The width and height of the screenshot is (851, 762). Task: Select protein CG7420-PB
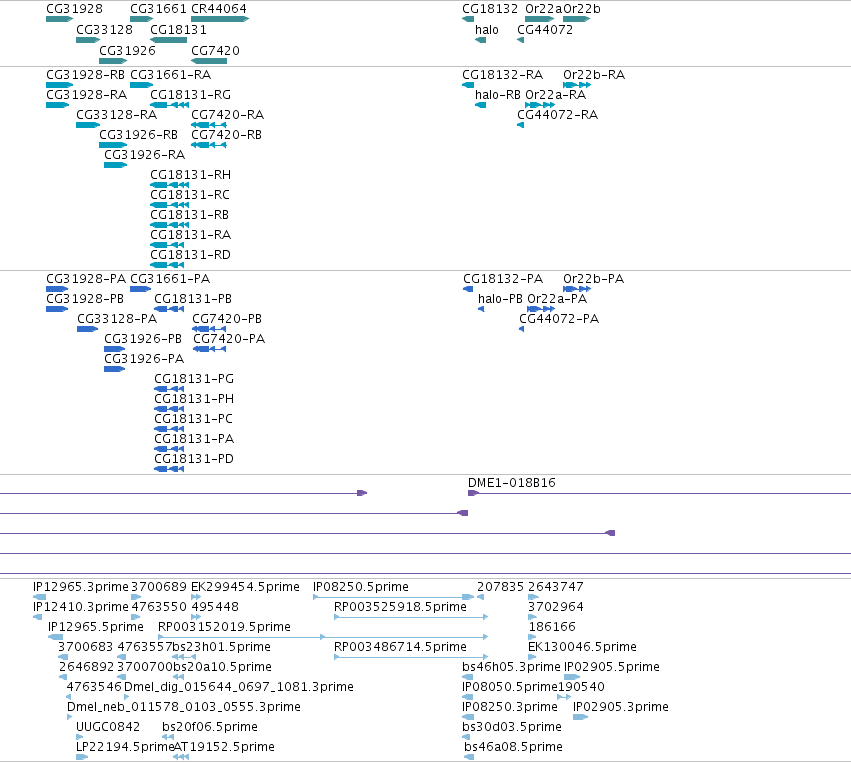pyautogui.click(x=209, y=329)
